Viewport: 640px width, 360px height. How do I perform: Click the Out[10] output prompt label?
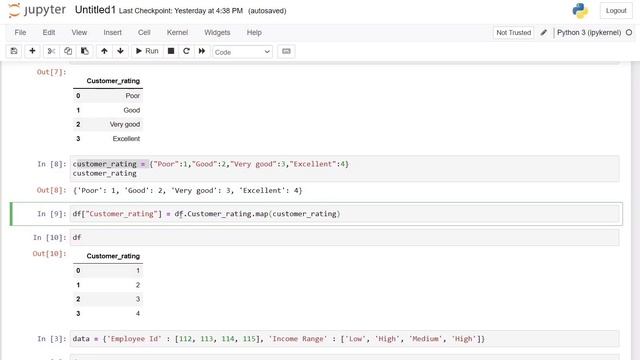[49, 254]
